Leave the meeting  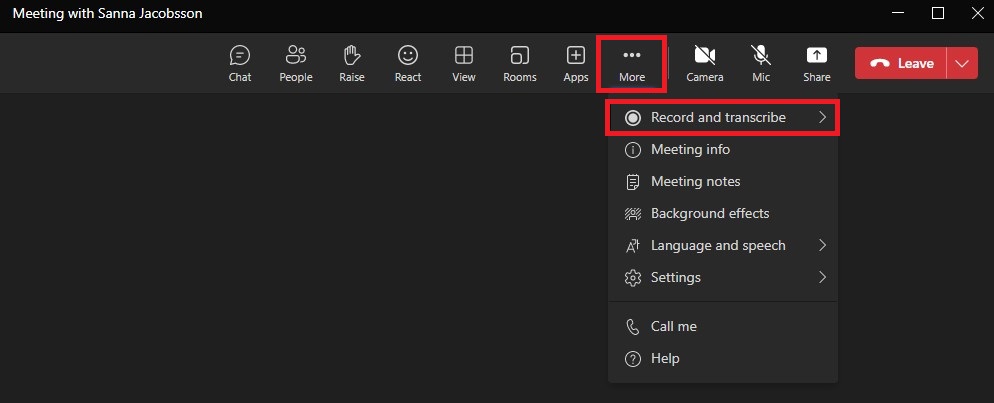902,63
